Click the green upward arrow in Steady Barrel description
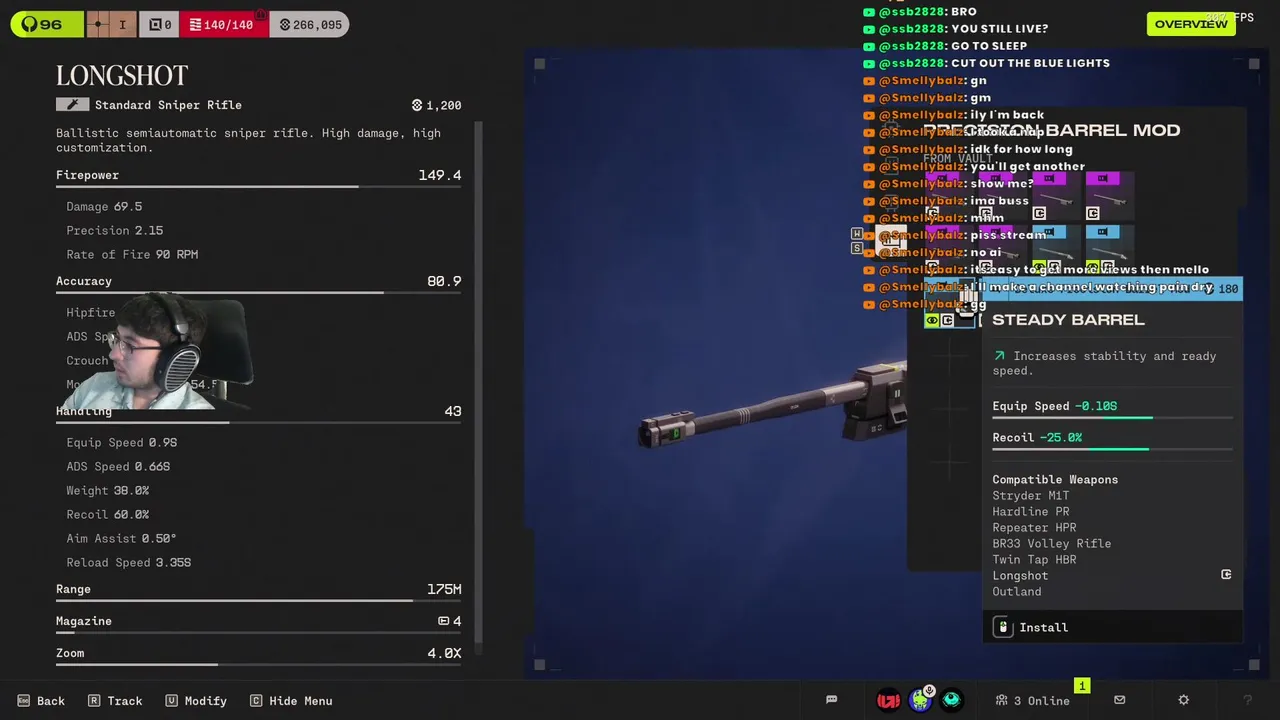1280x720 pixels. (x=999, y=356)
